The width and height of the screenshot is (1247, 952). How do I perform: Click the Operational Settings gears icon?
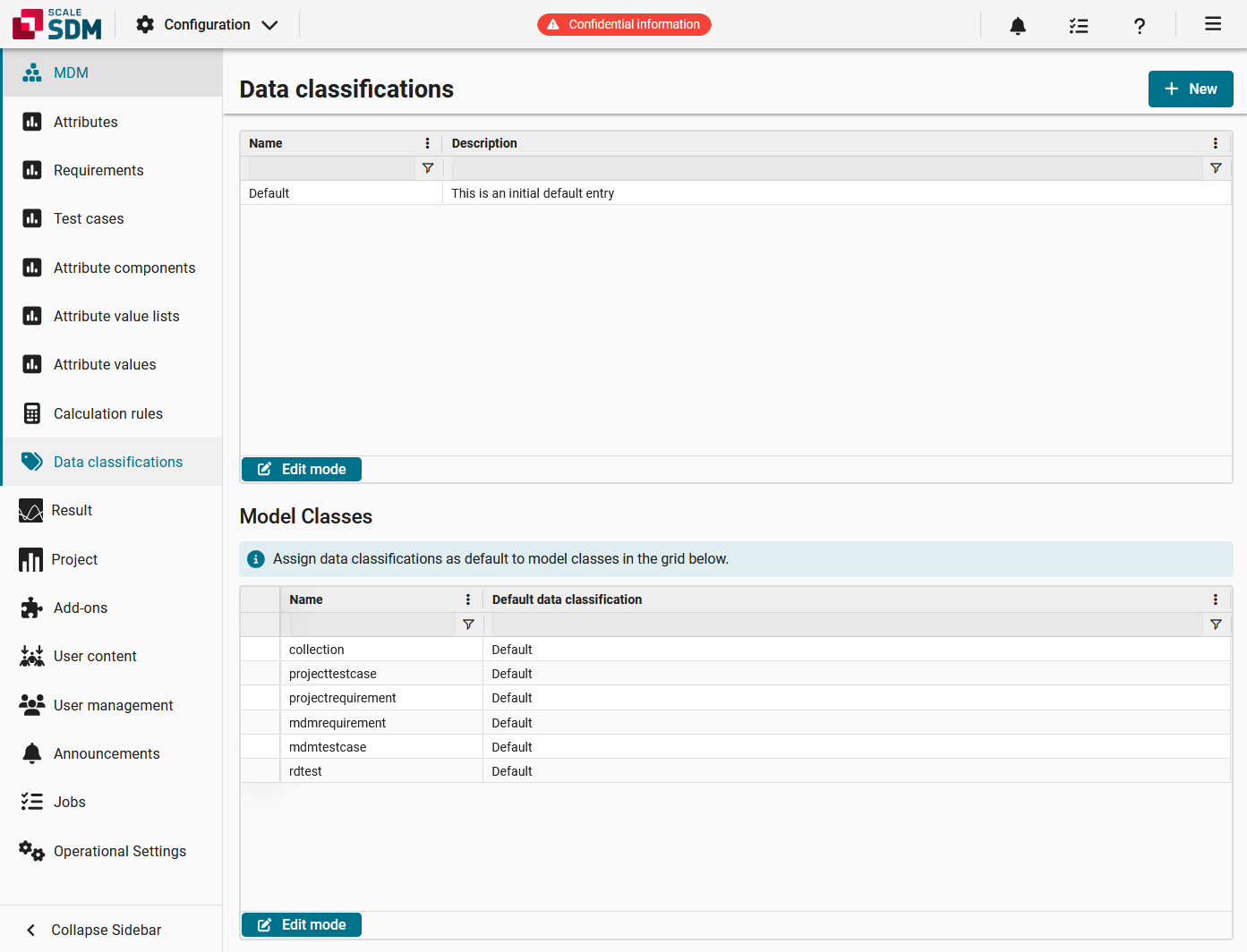[32, 851]
